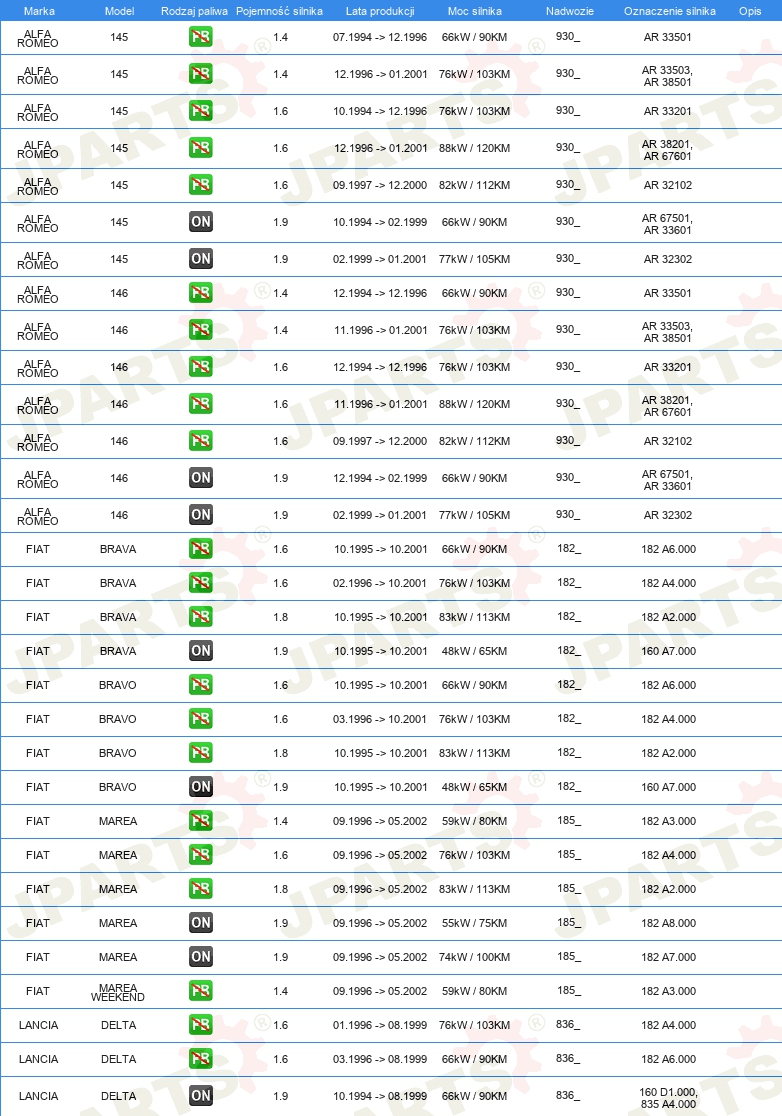The height and width of the screenshot is (1116, 782).
Task: Click engine code 160 A7.000 in Fiat Brava row
Action: 669,651
